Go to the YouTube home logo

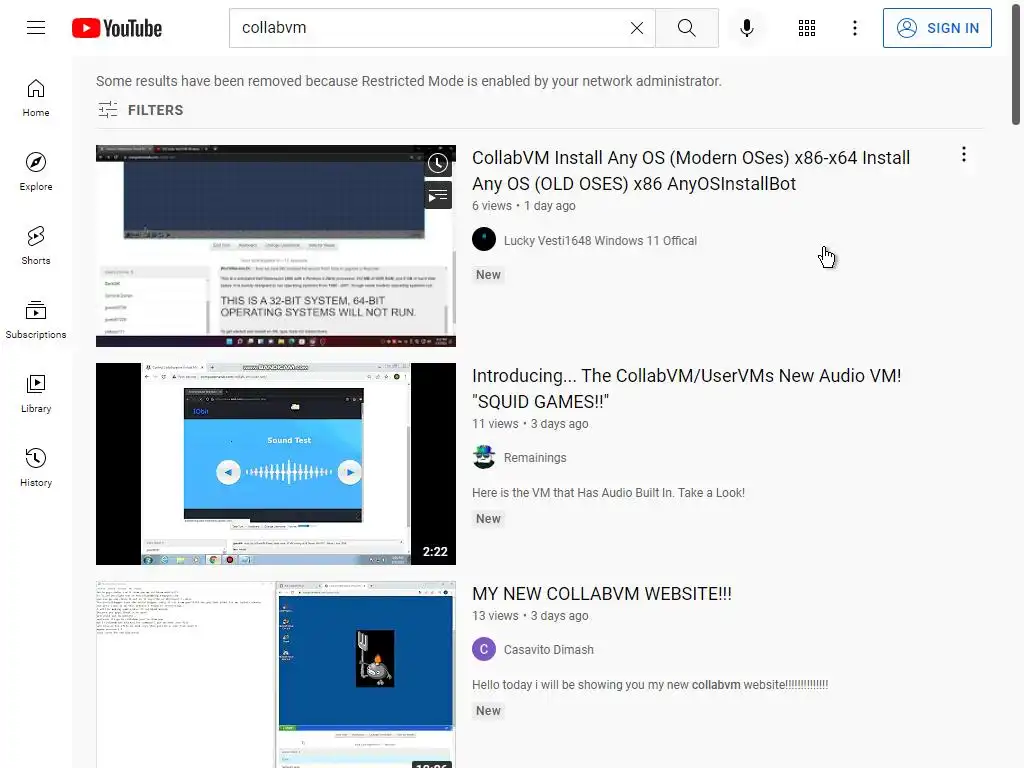pos(117,28)
